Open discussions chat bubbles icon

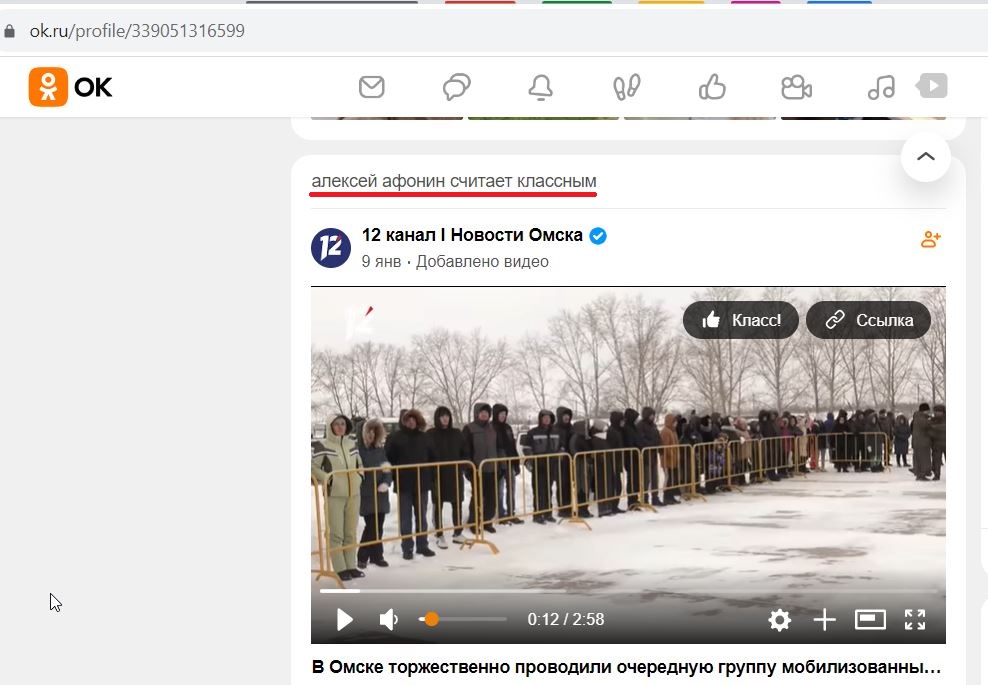click(x=457, y=87)
